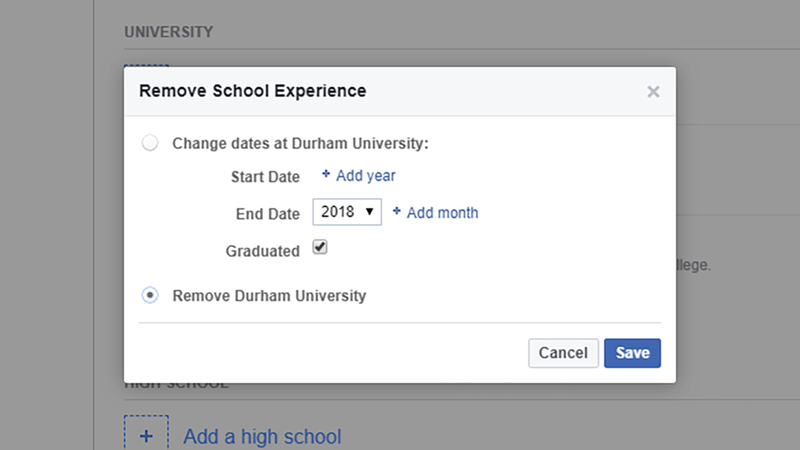Click the UNIVERSITY section heading

pos(169,32)
